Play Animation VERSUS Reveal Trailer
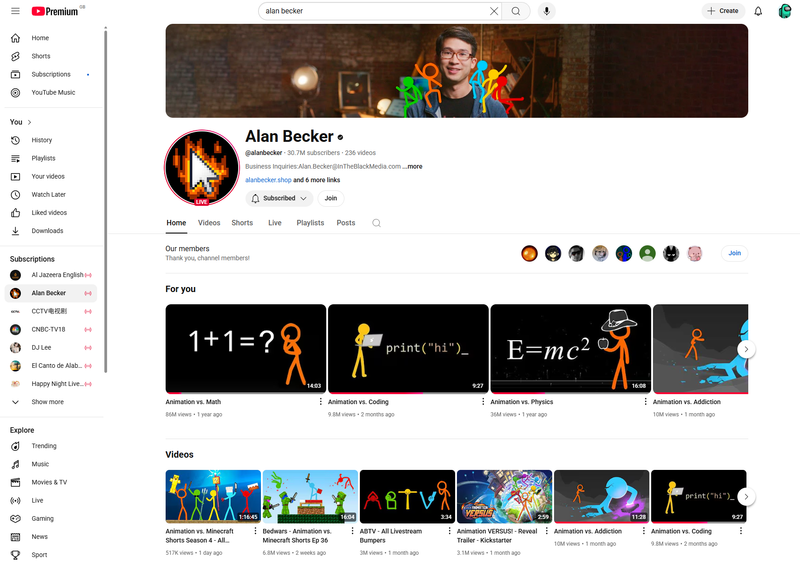800x565 pixels. pyautogui.click(x=505, y=497)
